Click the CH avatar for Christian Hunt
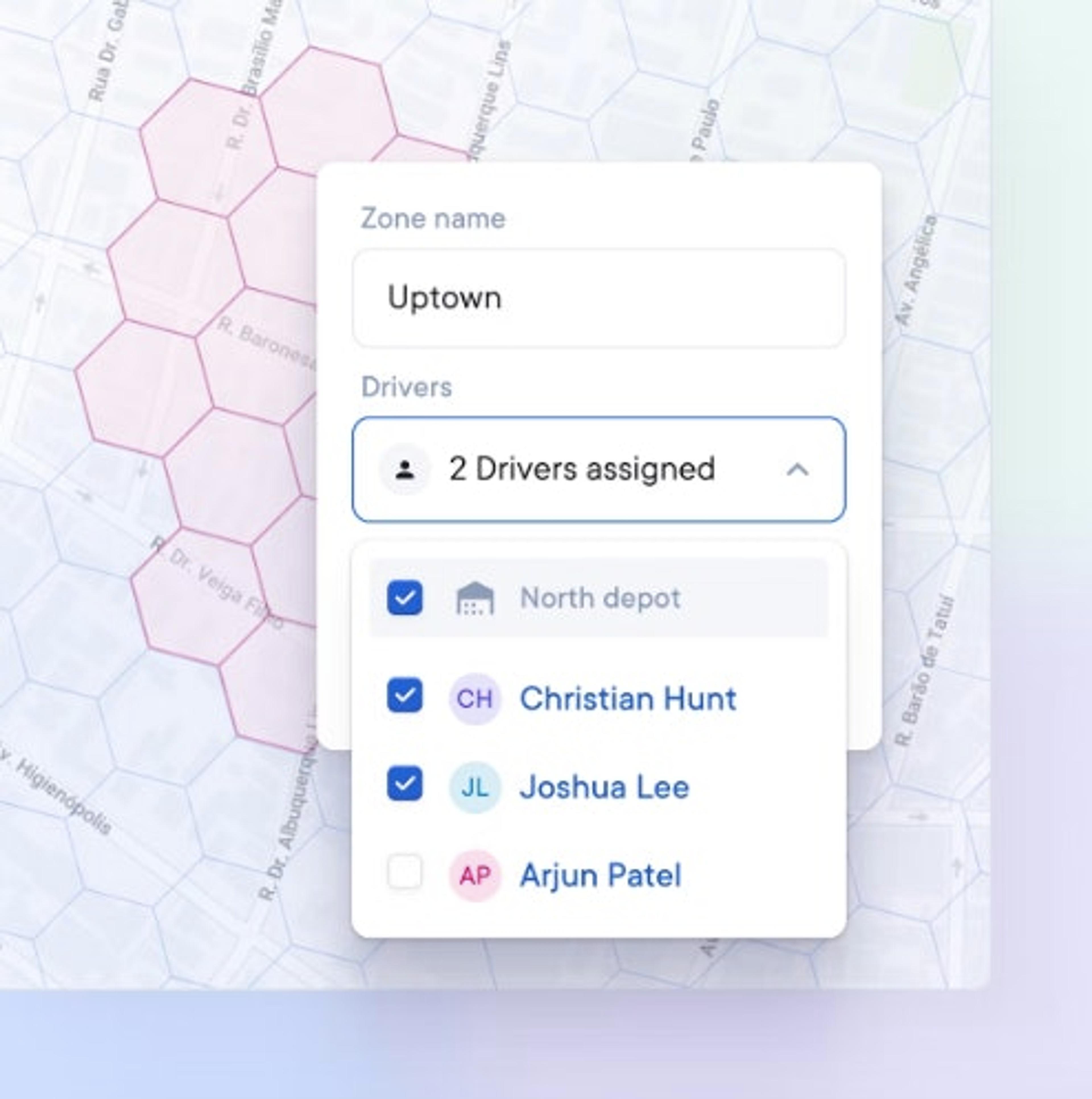This screenshot has height=1099, width=1092. coord(475,698)
